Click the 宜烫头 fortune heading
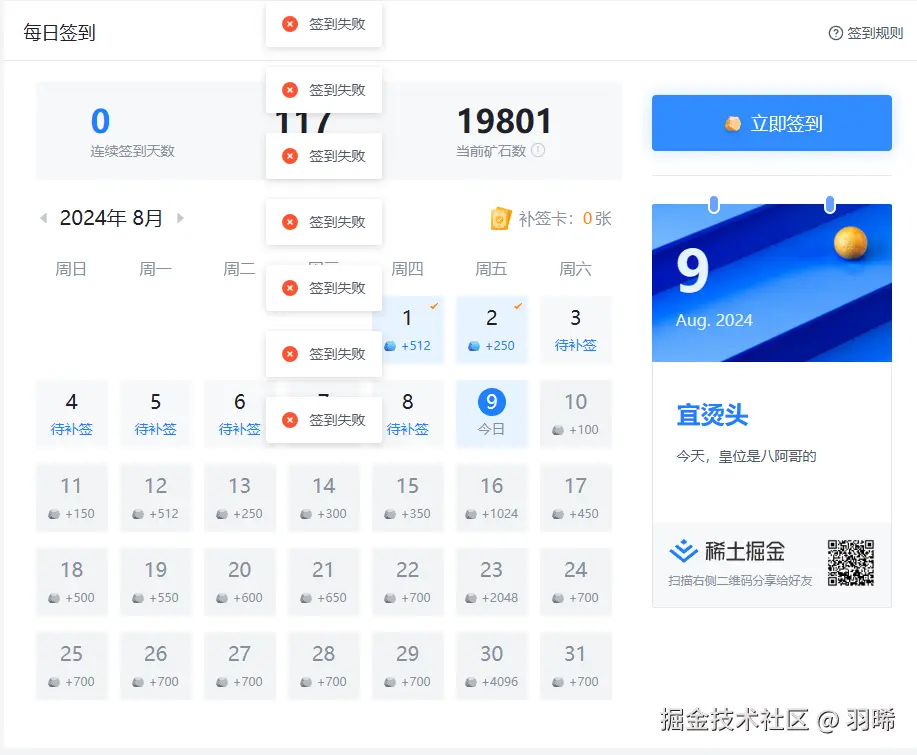917x755 pixels. 712,415
